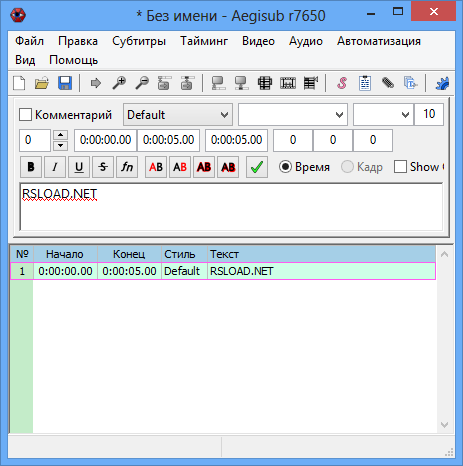Open the Attachments paperclip icon
Screen dimensions: 463x466
tap(388, 83)
